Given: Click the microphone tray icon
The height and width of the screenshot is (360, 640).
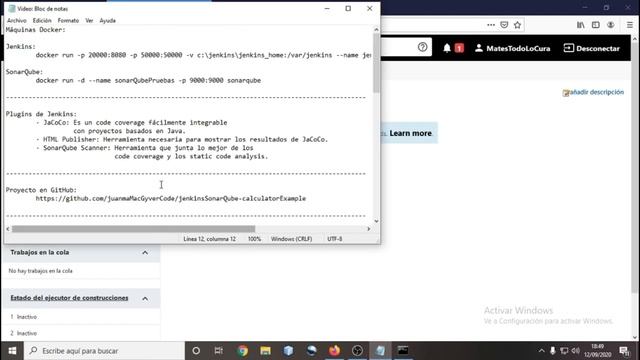Looking at the screenshot, I should [553, 351].
